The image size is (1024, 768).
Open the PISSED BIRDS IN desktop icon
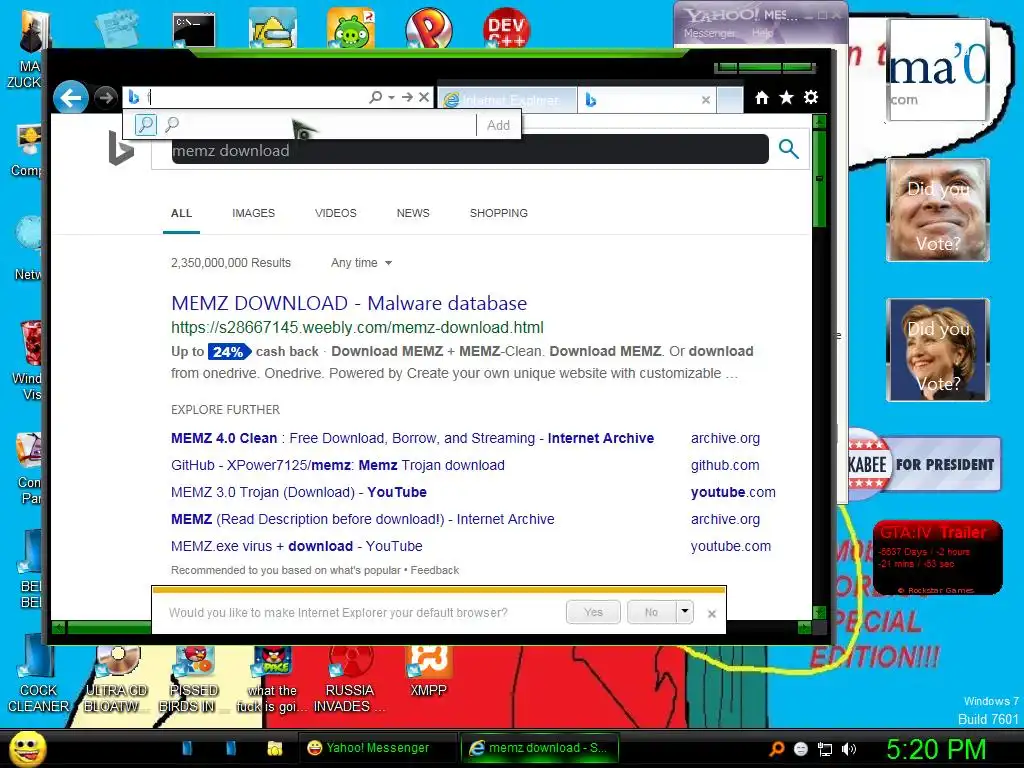(193, 680)
